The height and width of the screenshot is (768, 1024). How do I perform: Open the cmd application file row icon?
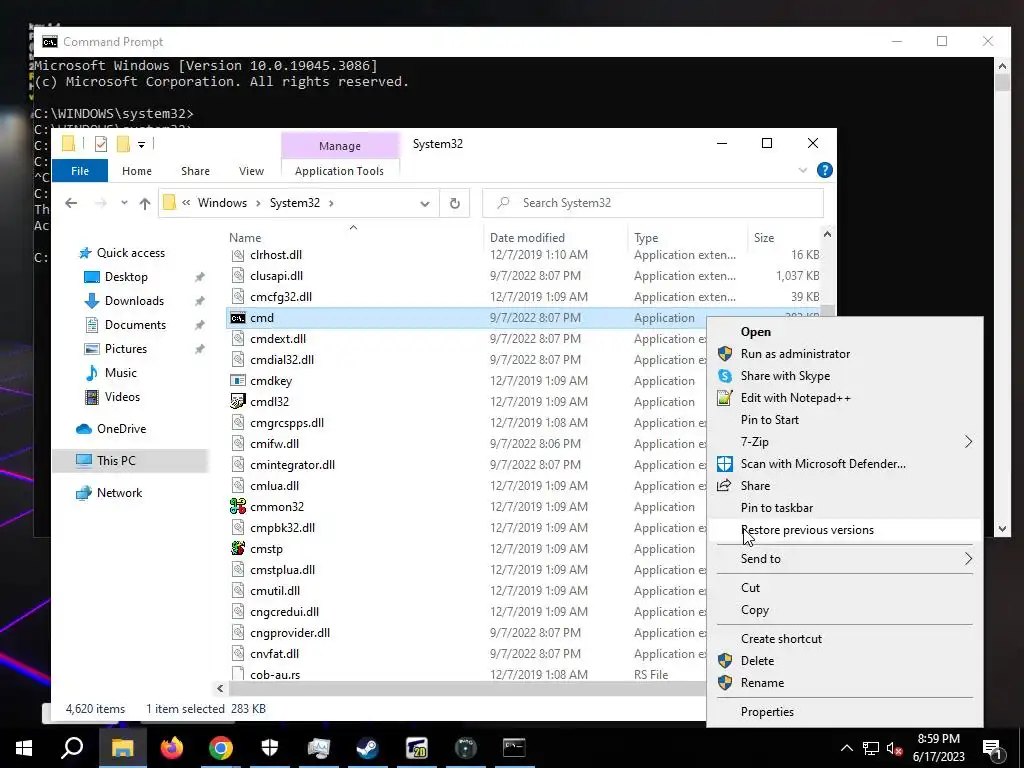pyautogui.click(x=238, y=318)
